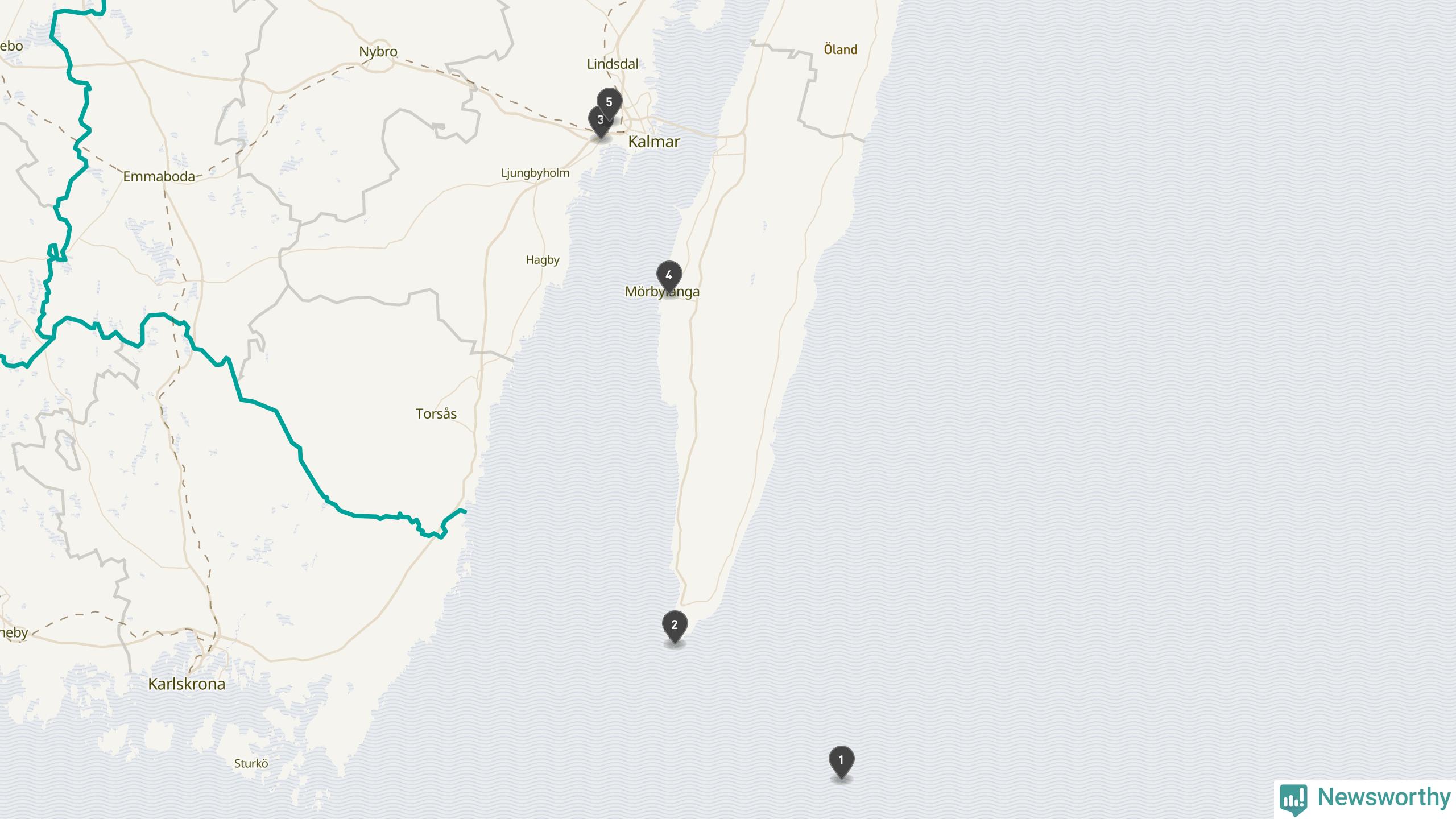This screenshot has width=1456, height=819.
Task: Click the Hagby place label
Action: point(543,260)
